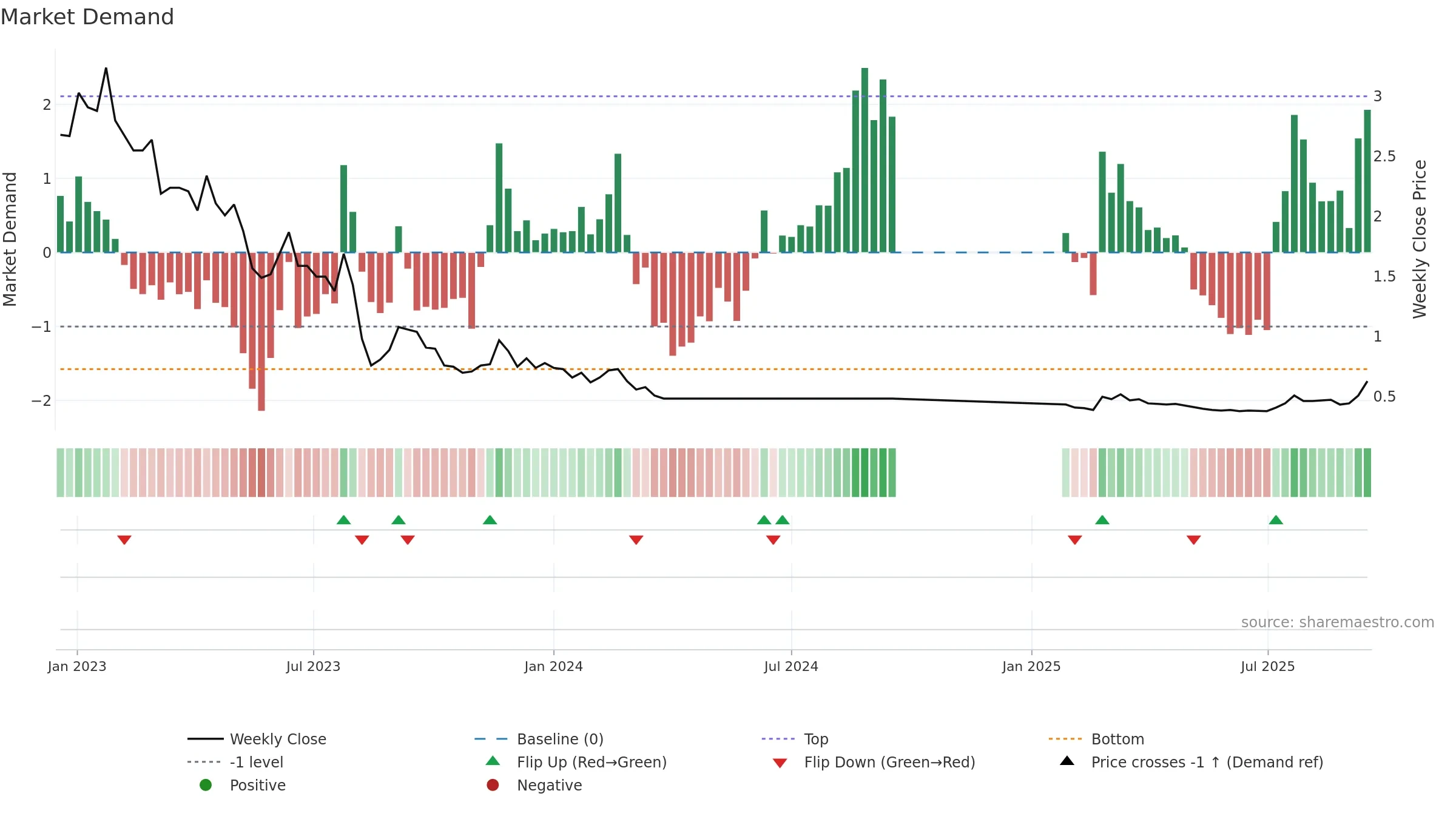Click the green flip-up marker just after Jul 2025

1276,520
